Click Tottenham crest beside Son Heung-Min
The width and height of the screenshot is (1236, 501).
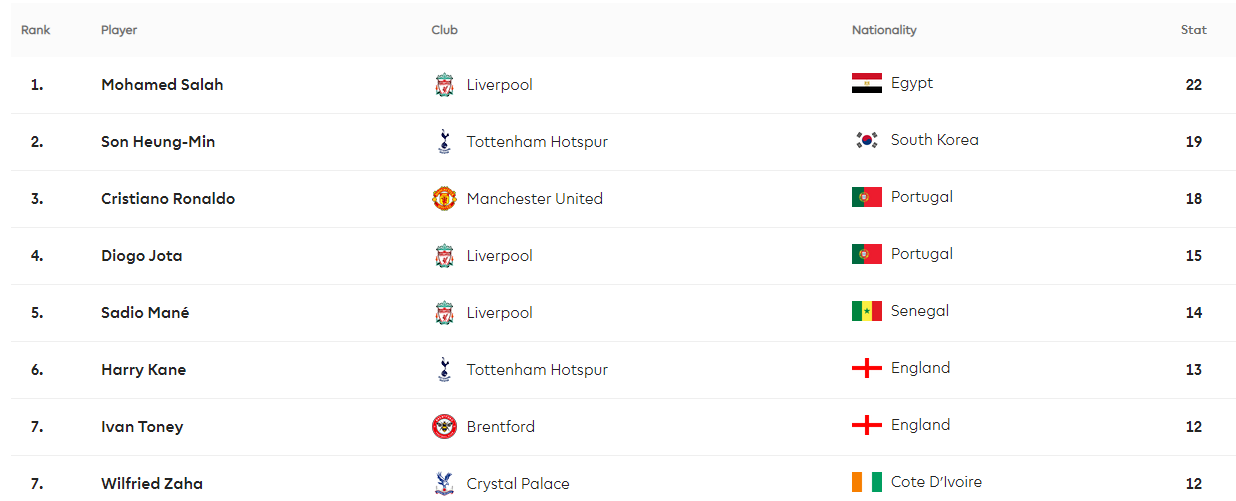(x=444, y=142)
